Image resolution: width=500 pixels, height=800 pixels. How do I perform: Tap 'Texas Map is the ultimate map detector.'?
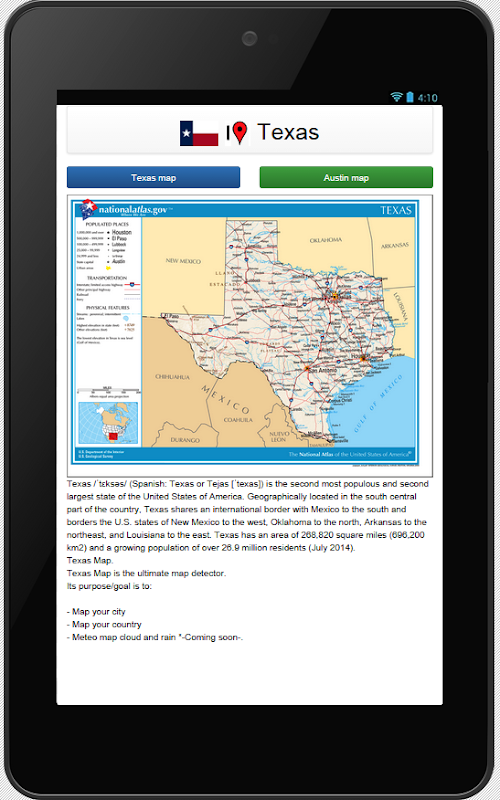pyautogui.click(x=146, y=573)
